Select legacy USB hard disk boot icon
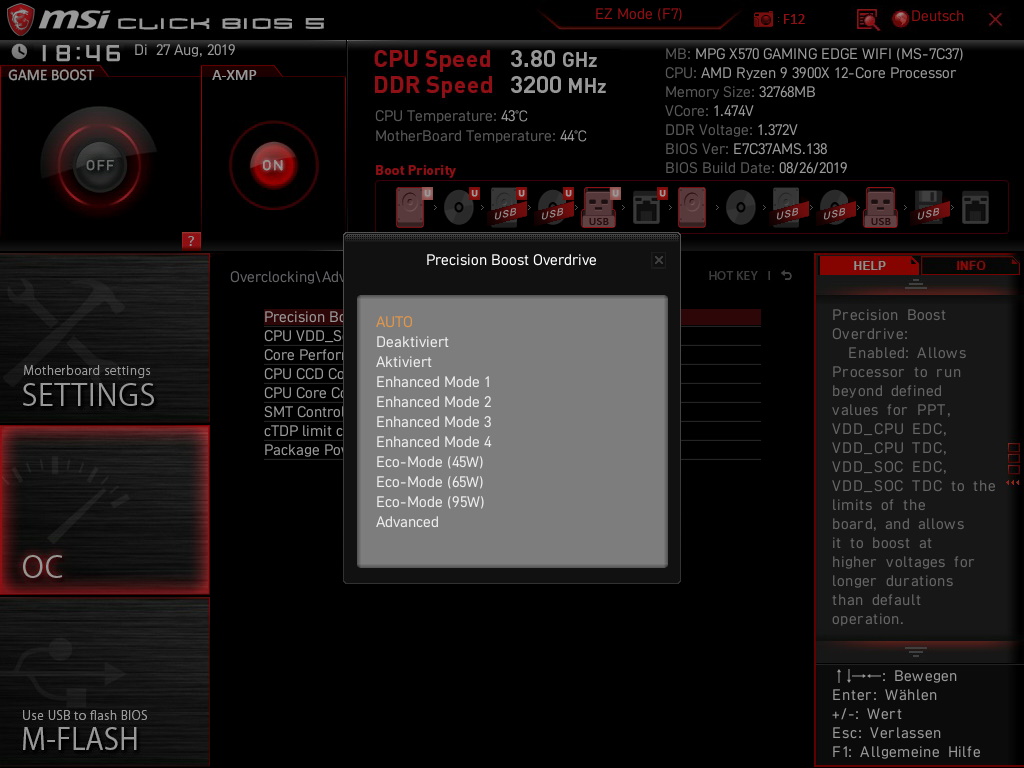This screenshot has height=768, width=1024. tap(787, 207)
